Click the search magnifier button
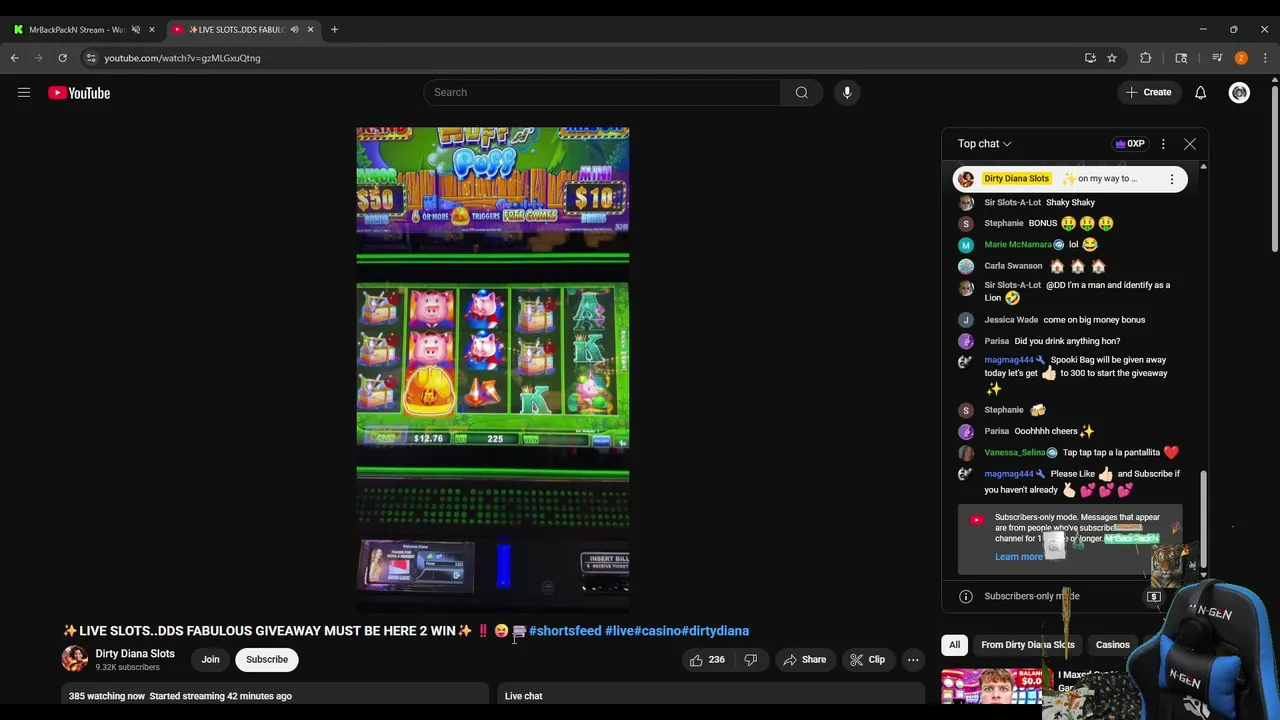Image resolution: width=1280 pixels, height=720 pixels. [802, 92]
